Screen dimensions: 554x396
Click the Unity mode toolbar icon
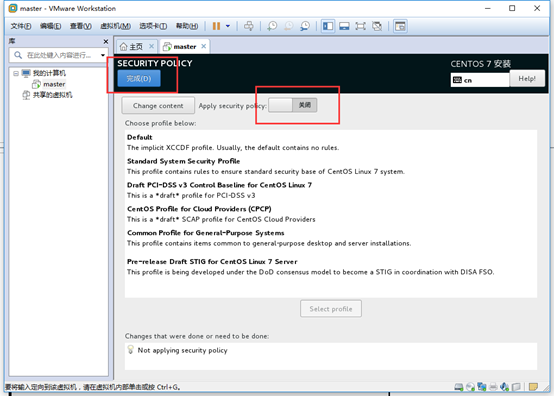377,26
